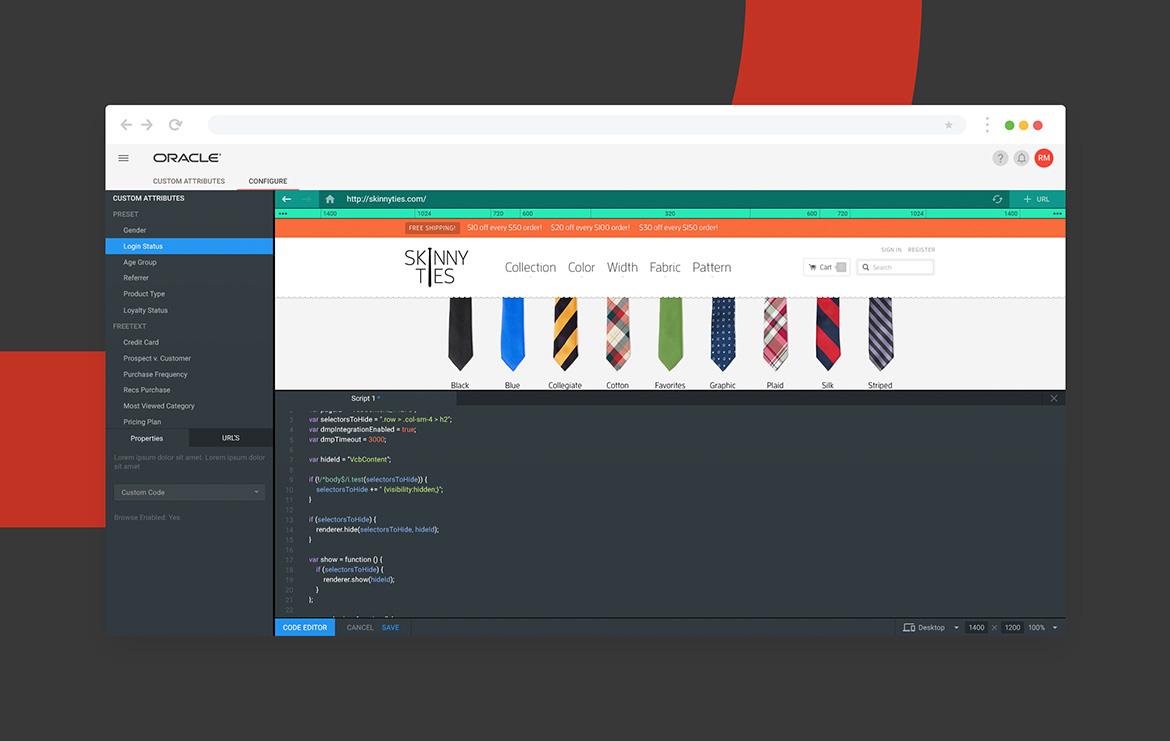
Task: Switch to the Custom Attributes tab
Action: (x=189, y=181)
